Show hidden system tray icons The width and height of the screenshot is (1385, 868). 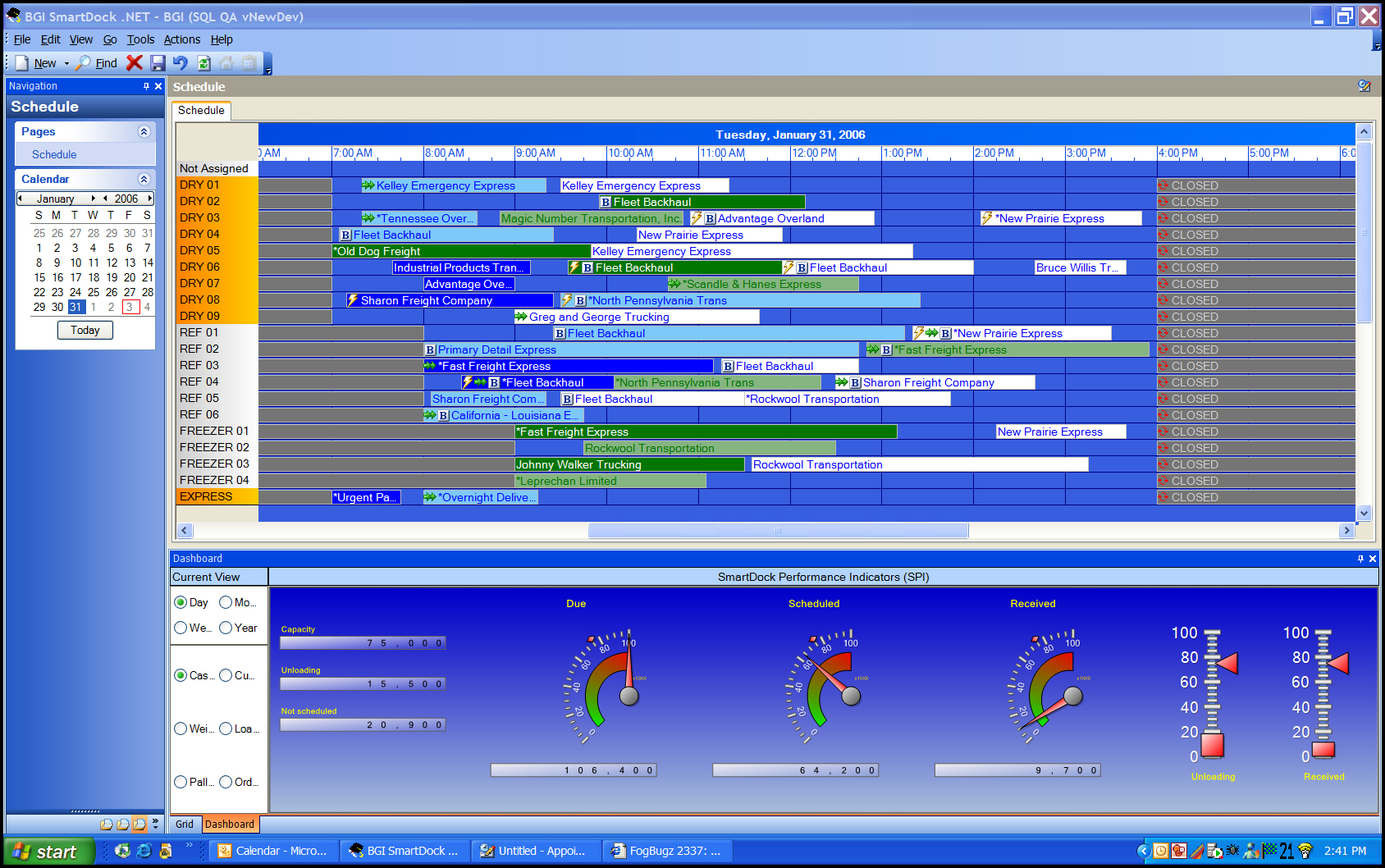pos(1143,851)
